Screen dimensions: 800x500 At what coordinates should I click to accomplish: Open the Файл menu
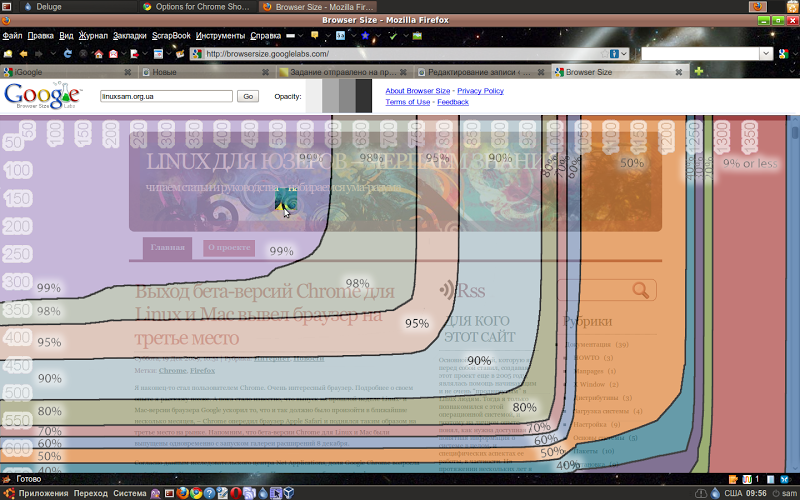[x=12, y=36]
